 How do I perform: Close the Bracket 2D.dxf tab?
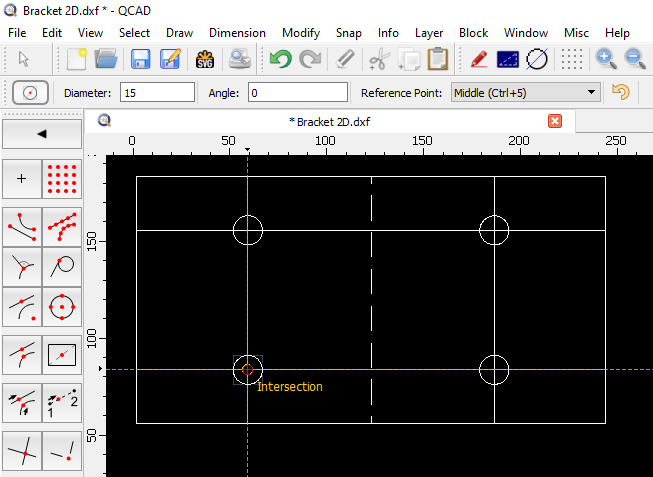click(x=555, y=121)
